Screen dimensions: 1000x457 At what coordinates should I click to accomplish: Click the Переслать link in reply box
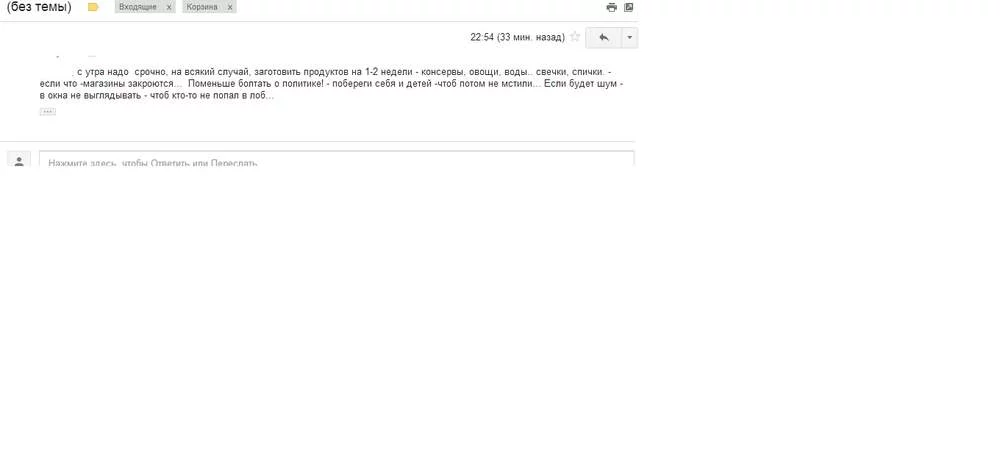point(233,163)
